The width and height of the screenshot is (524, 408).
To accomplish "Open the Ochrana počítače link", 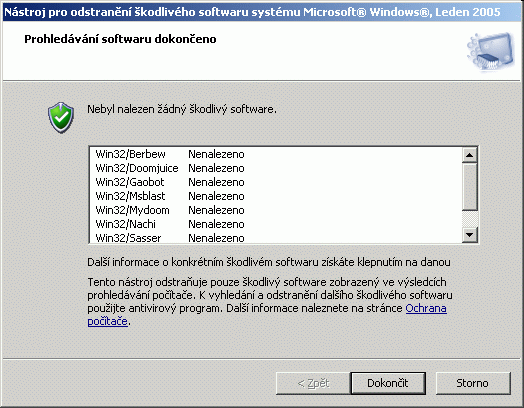I will click(426, 308).
